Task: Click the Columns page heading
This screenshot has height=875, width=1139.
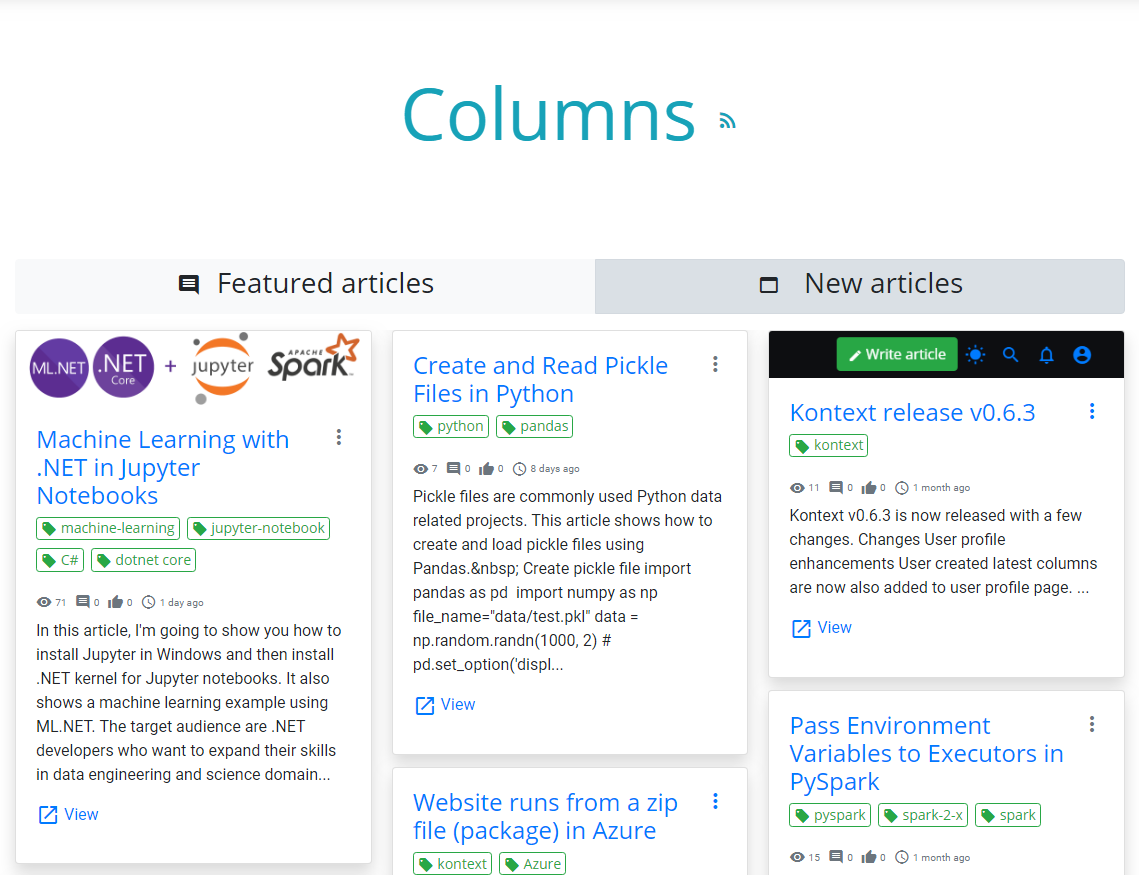Action: click(549, 115)
